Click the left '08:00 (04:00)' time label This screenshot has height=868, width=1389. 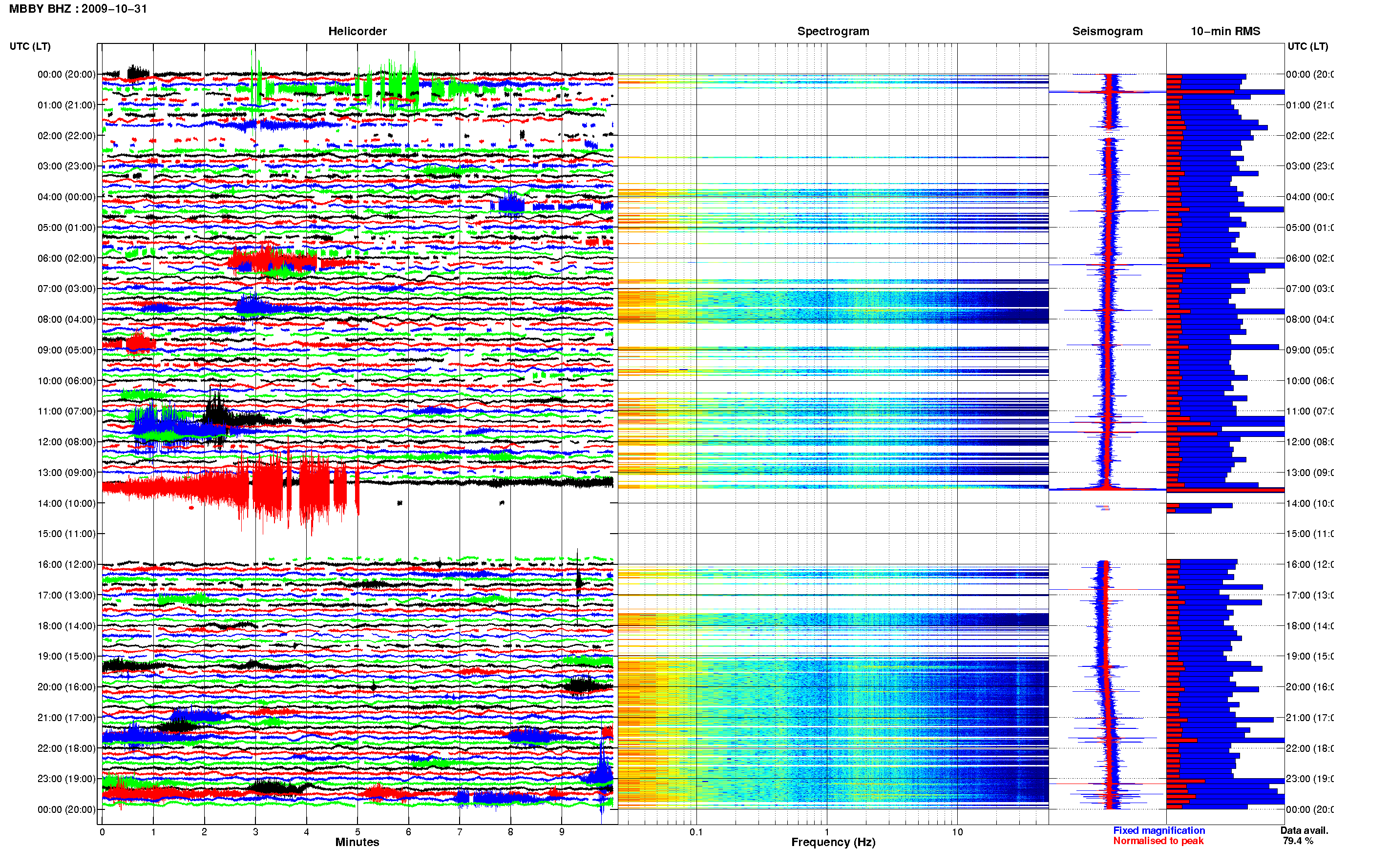66,319
